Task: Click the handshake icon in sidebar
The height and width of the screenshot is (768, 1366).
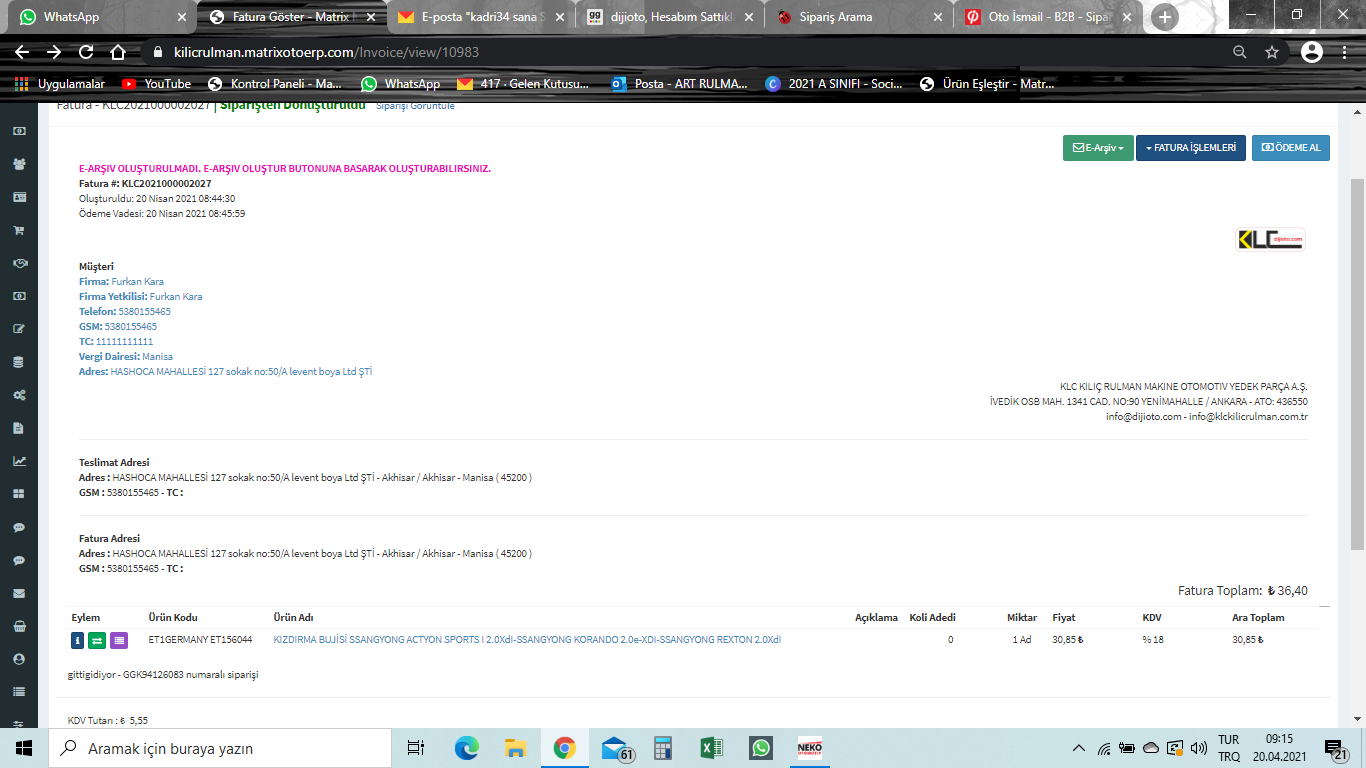Action: click(18, 263)
